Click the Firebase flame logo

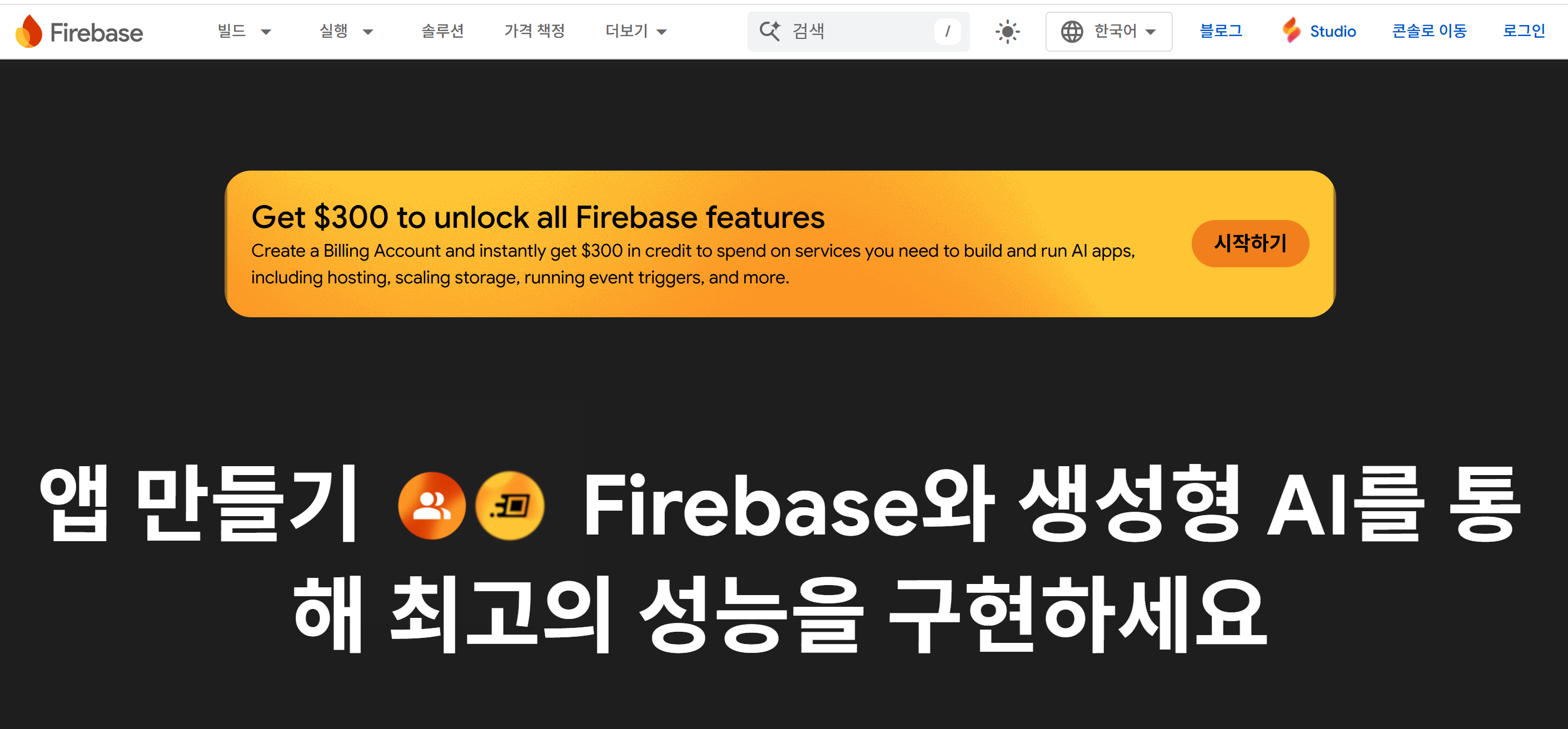pyautogui.click(x=28, y=31)
